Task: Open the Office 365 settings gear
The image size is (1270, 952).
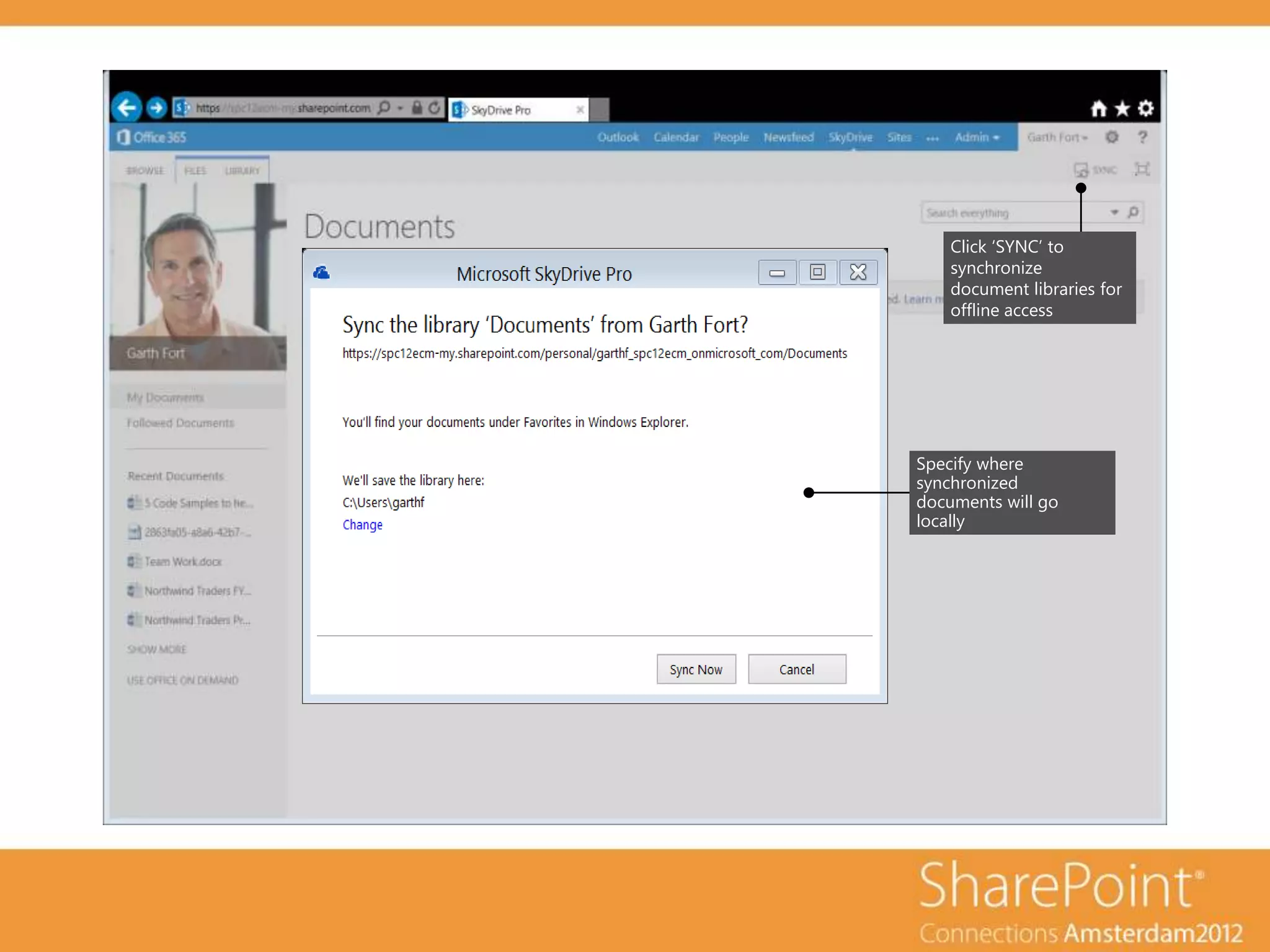Action: 1112,137
